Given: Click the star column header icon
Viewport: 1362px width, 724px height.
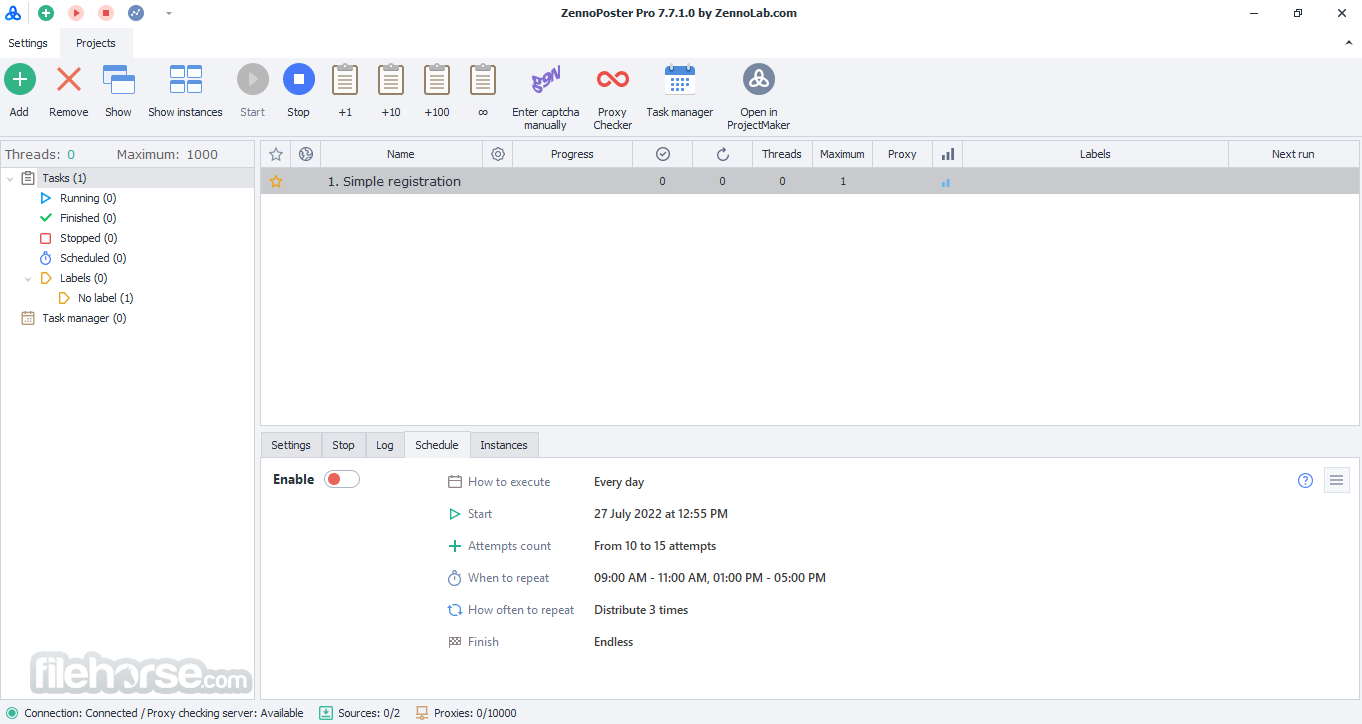Looking at the screenshot, I should (x=276, y=154).
